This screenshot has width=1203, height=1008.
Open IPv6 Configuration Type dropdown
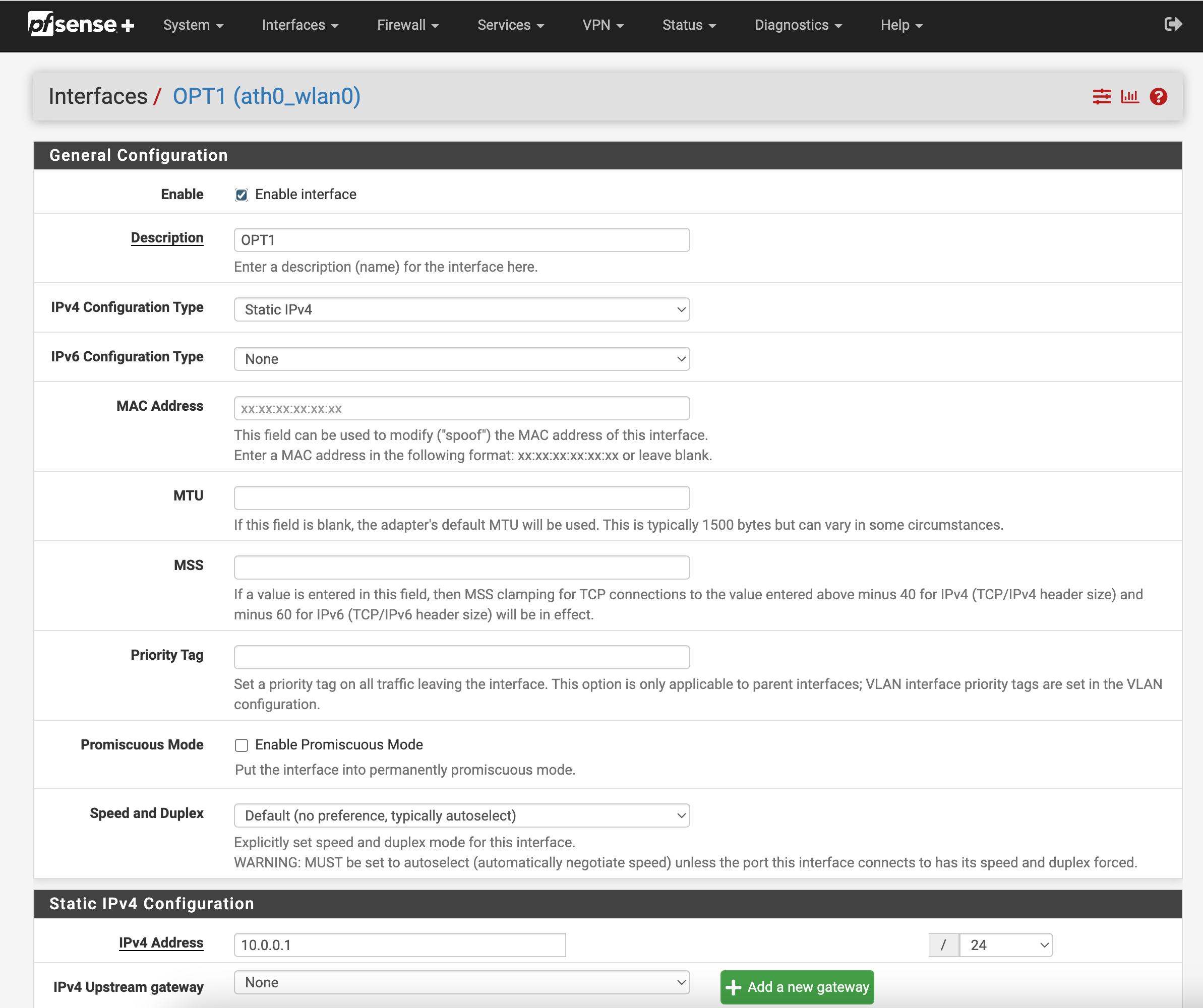[x=461, y=359]
